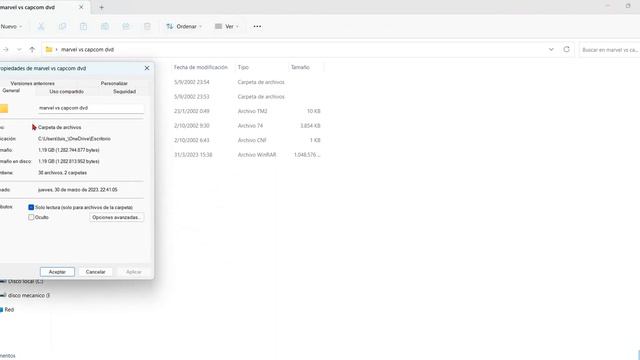
Task: Click the 30 archivos, 2 carpetas text
Action: coord(62,173)
